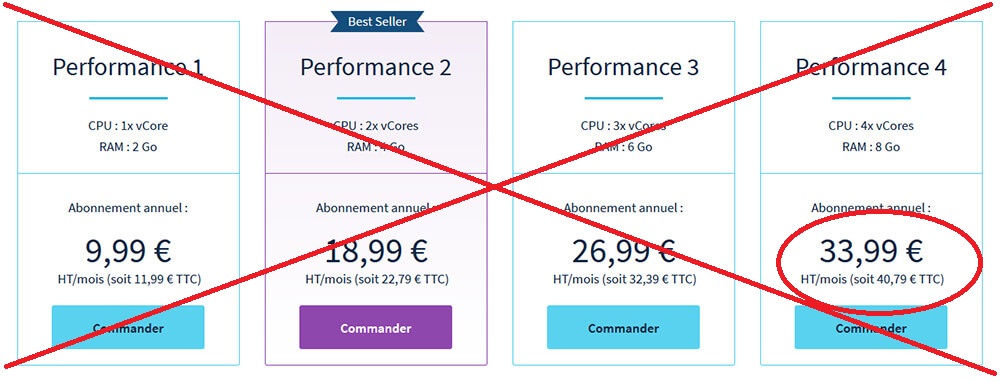
Task: Click Commander button under Performance 1
Action: pyautogui.click(x=128, y=327)
